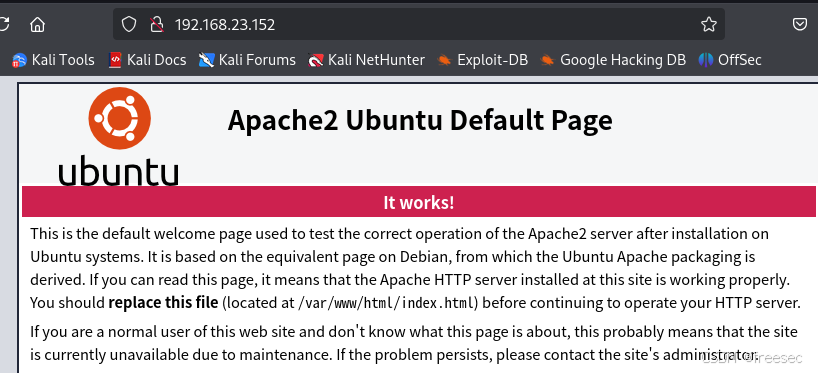
Task: Save the page to Pocket via the toolbar icon
Action: (800, 24)
